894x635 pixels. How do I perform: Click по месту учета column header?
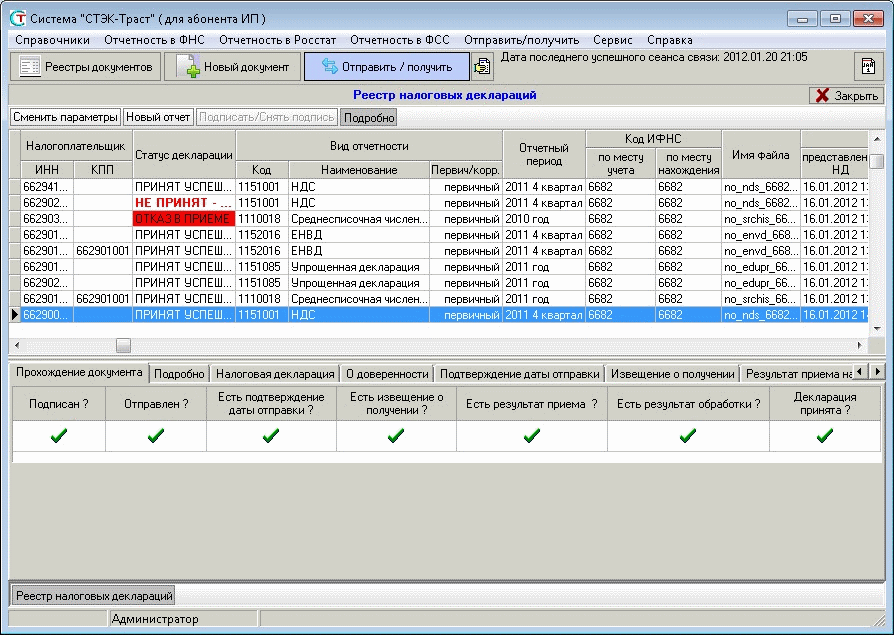coord(620,163)
